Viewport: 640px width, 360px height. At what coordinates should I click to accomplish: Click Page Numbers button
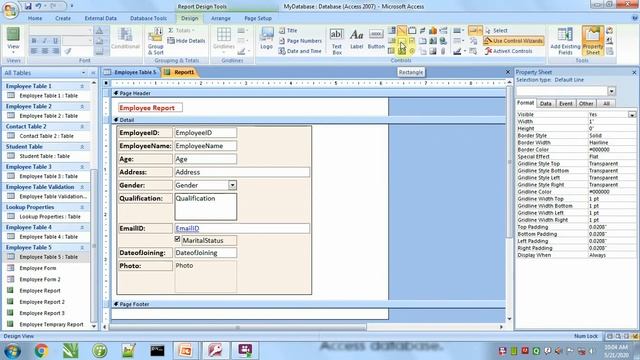tap(301, 41)
